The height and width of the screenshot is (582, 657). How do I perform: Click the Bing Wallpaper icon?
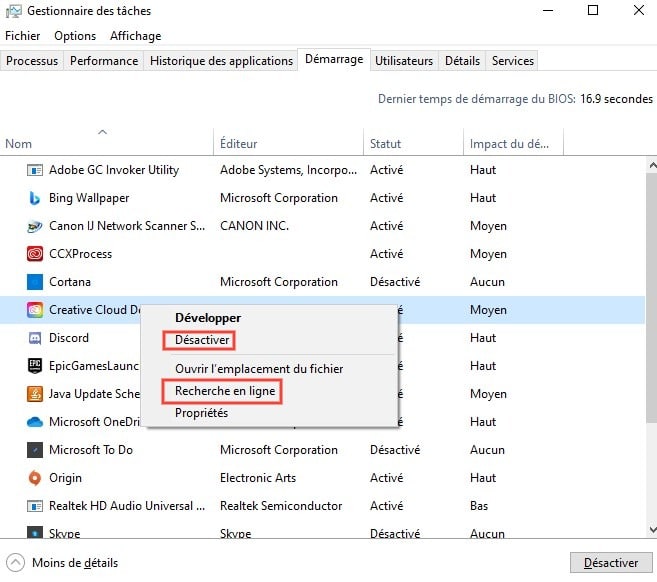point(35,198)
